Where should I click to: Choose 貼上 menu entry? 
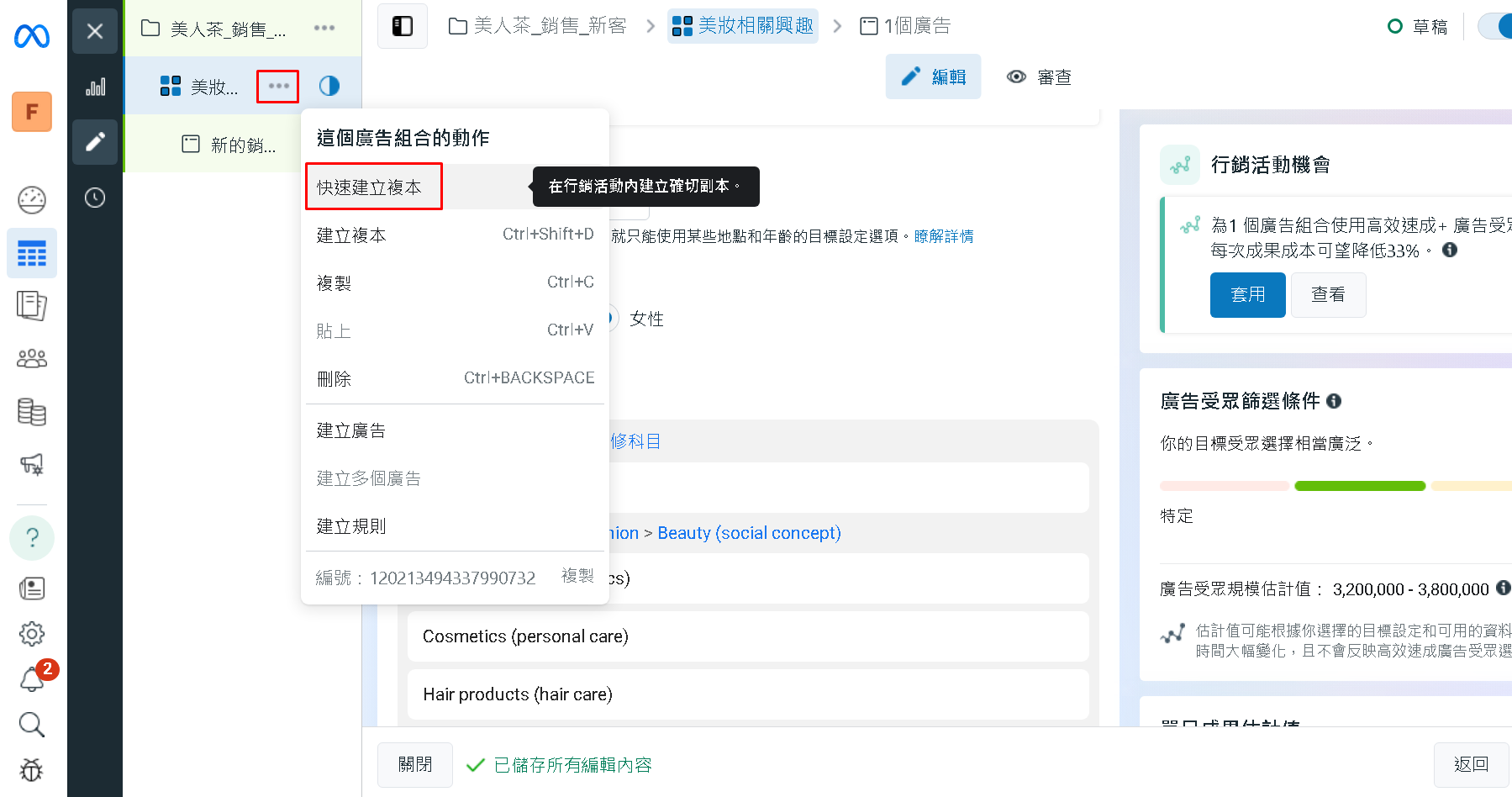(455, 330)
